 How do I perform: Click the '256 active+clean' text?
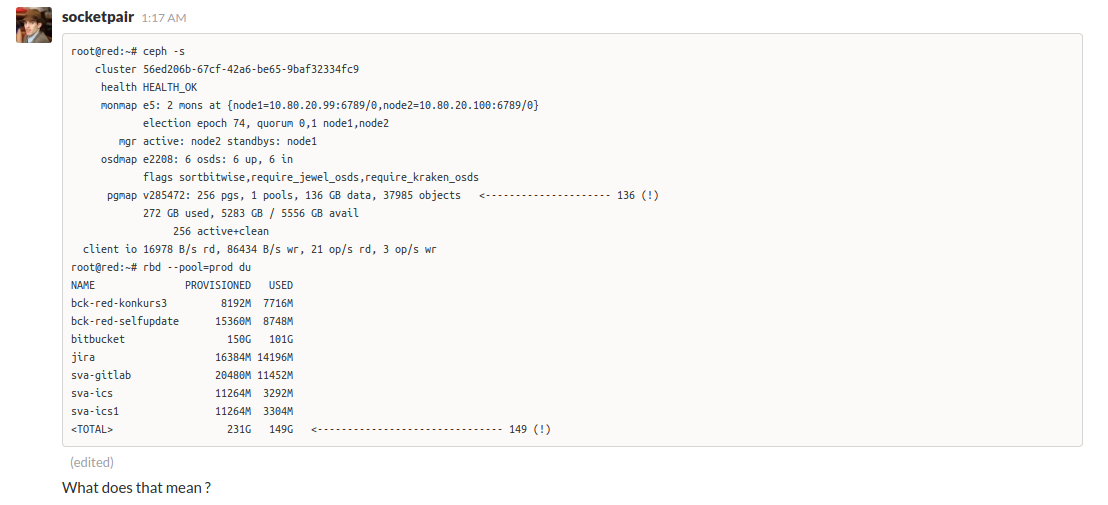[x=220, y=231]
